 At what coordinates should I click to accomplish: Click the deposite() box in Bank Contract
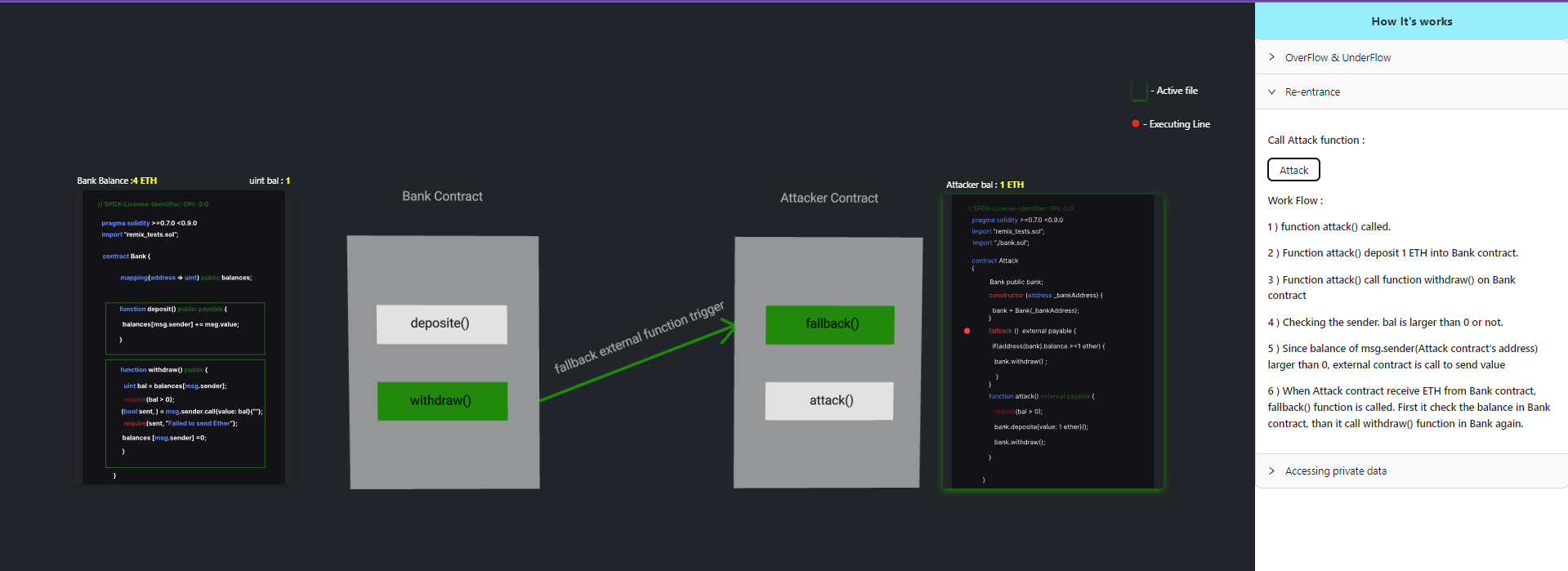point(441,323)
